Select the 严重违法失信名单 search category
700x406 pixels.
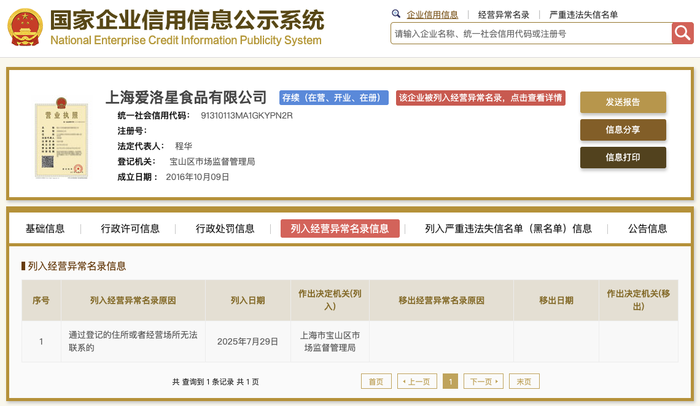583,15
